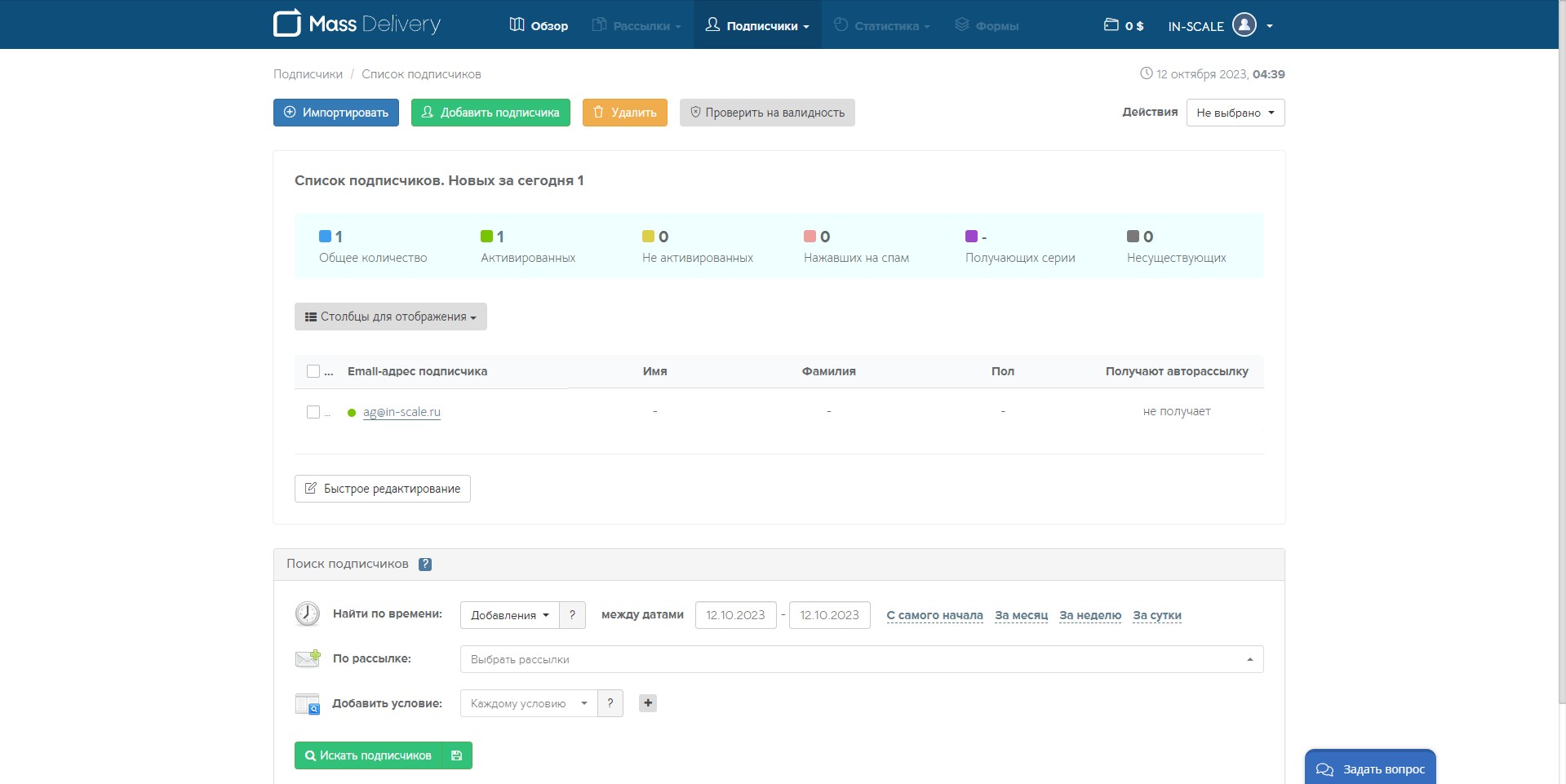Click the IN-SCALE user avatar icon
This screenshot has width=1566, height=784.
1244,25
